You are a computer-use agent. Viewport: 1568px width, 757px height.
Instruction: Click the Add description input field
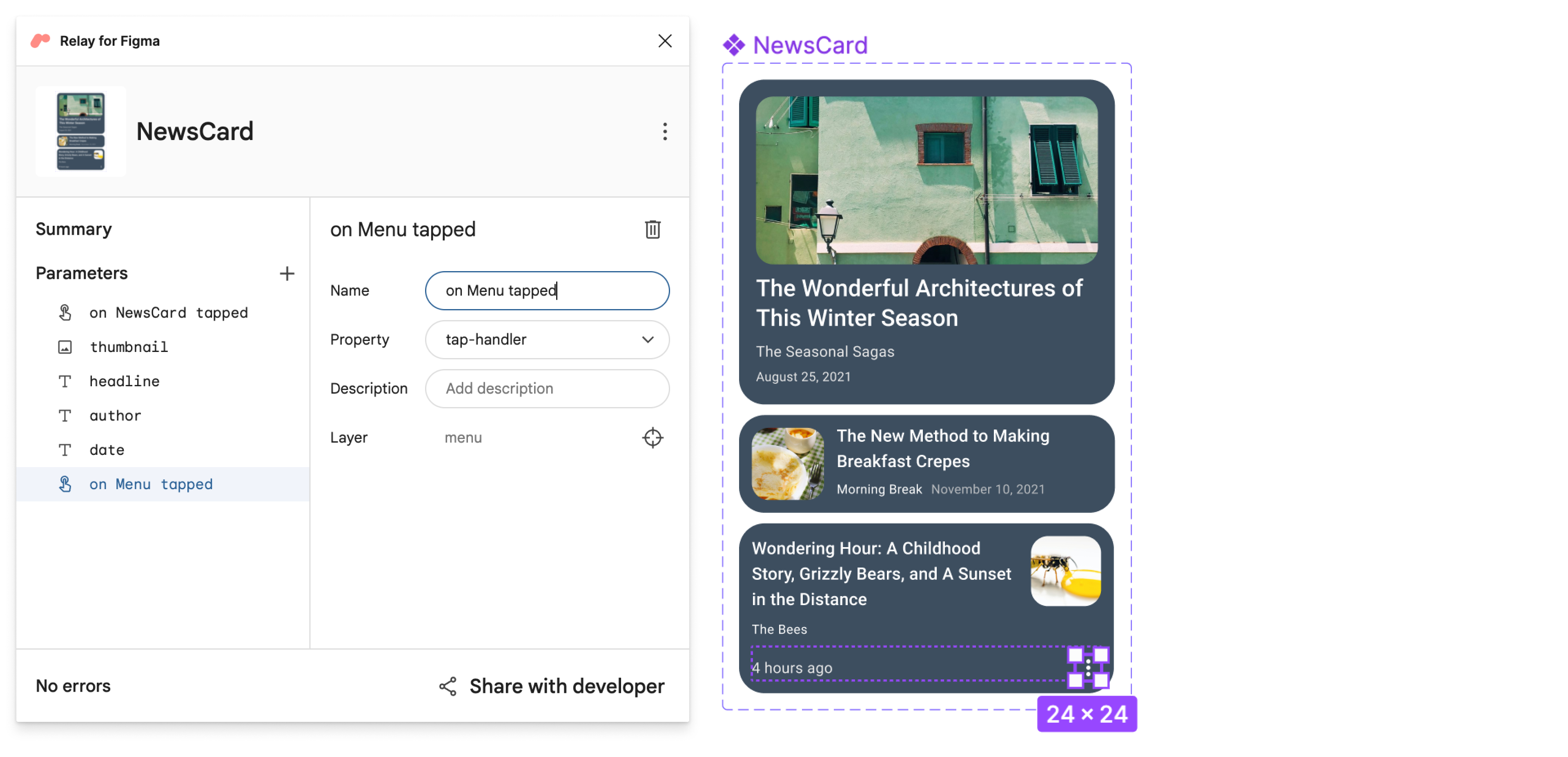pyautogui.click(x=549, y=388)
